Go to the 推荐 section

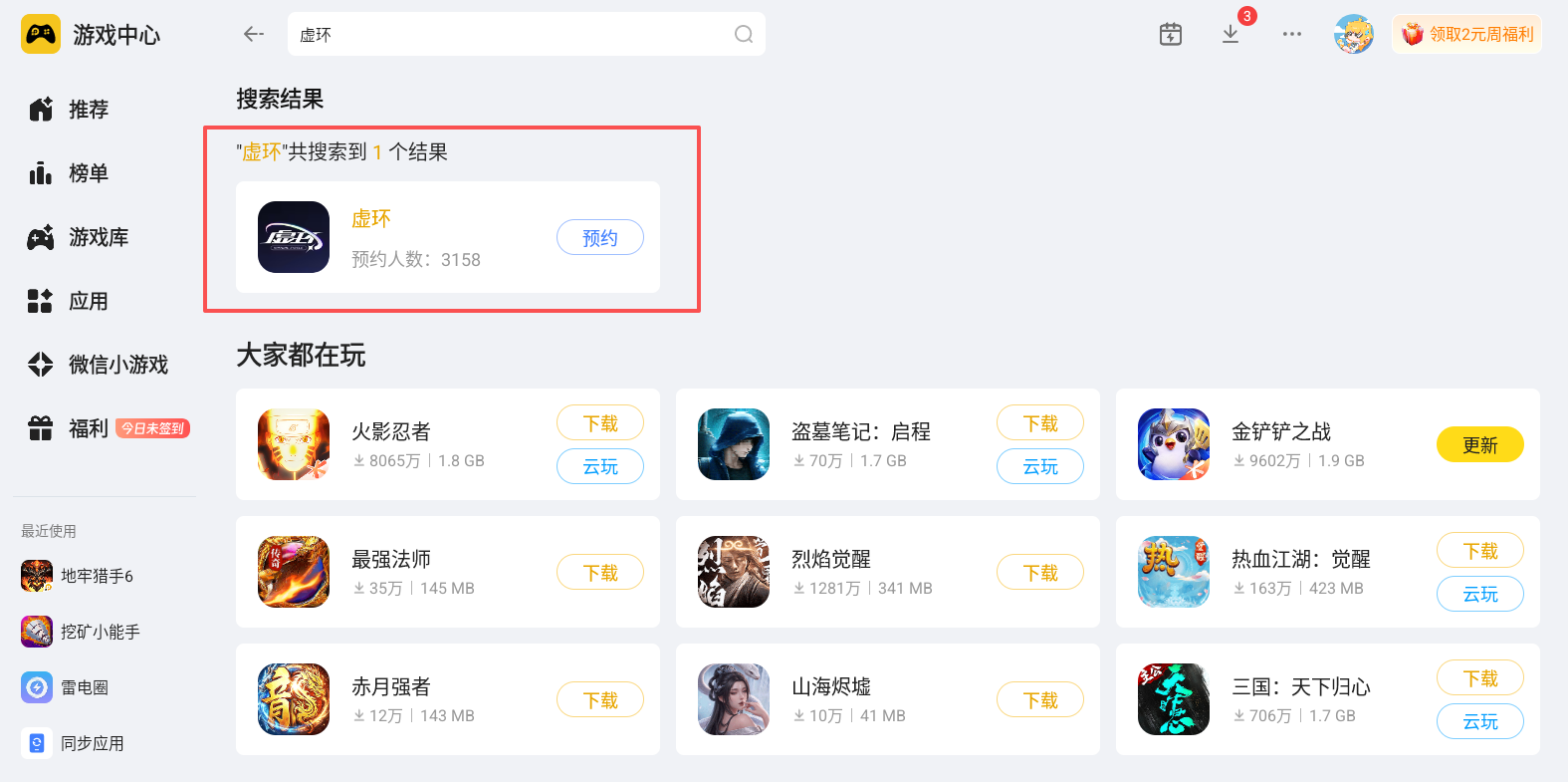[69, 110]
